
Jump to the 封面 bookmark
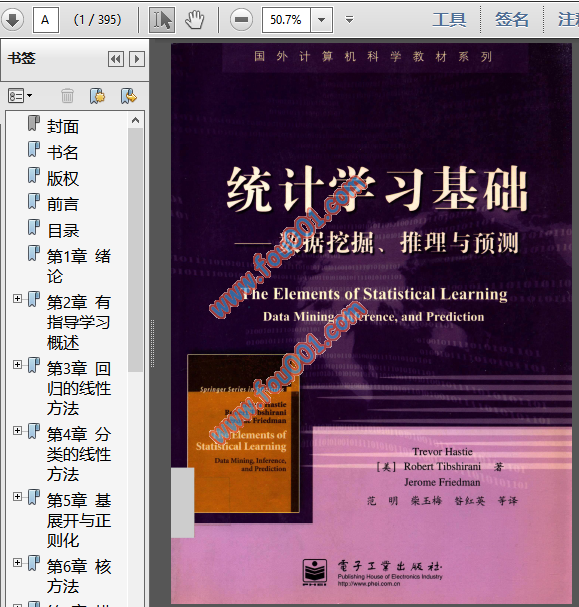[x=63, y=127]
